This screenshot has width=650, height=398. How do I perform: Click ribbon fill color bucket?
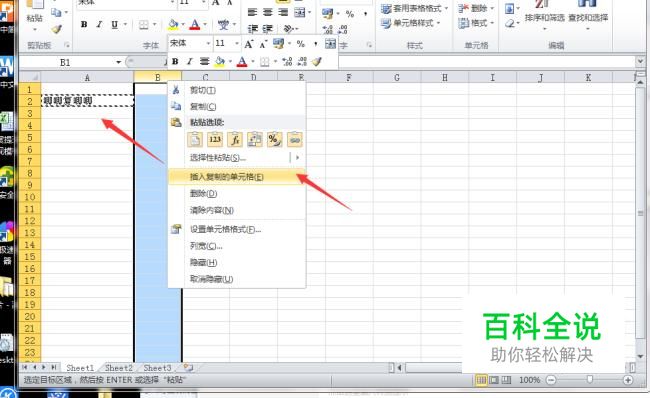[x=173, y=25]
